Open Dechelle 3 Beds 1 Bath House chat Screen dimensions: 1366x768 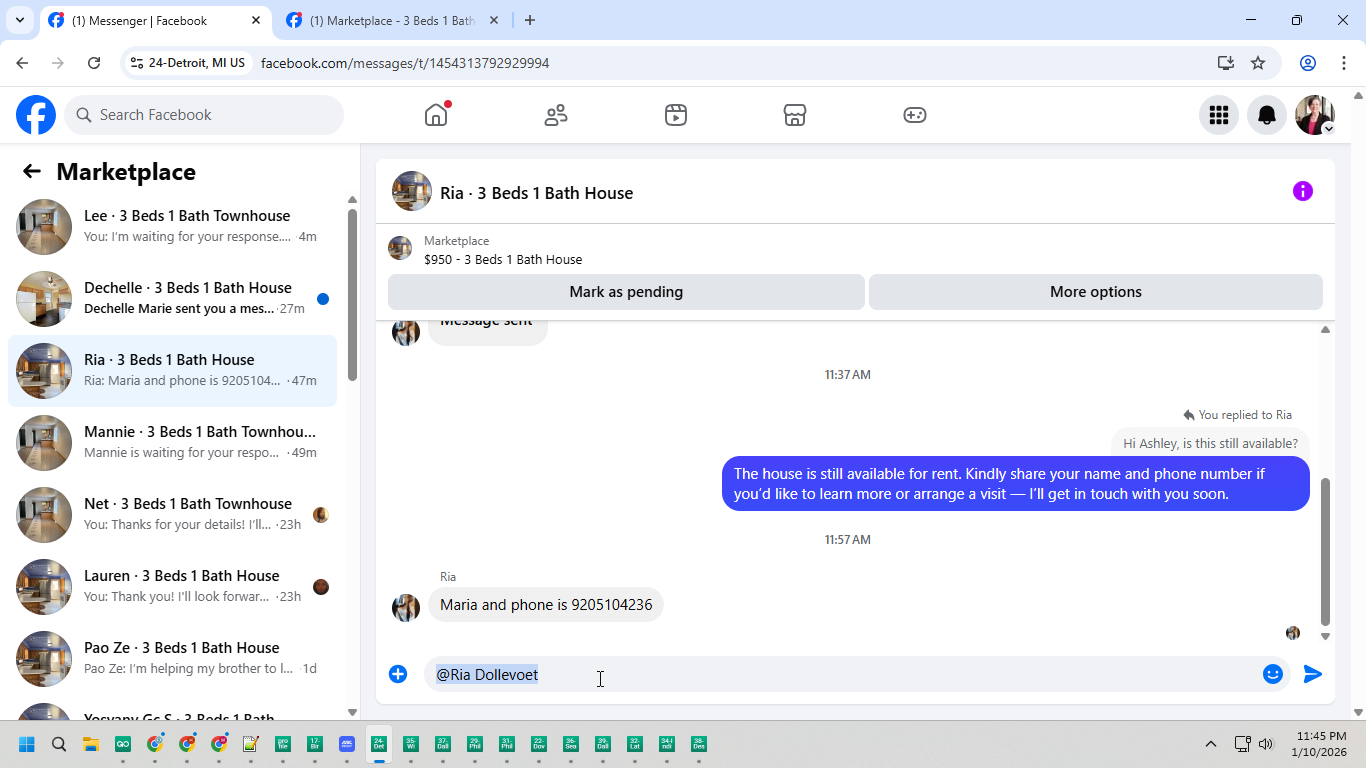coord(172,299)
